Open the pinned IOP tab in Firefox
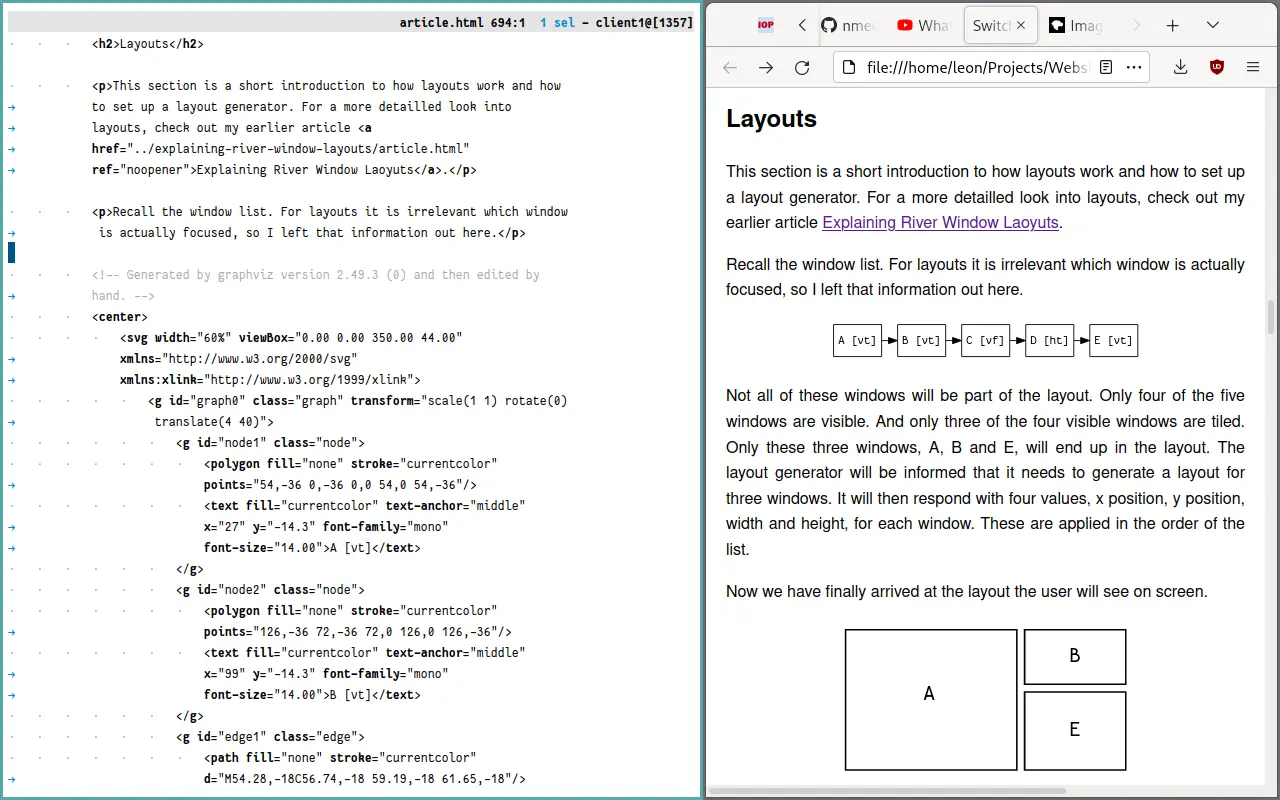 point(765,26)
